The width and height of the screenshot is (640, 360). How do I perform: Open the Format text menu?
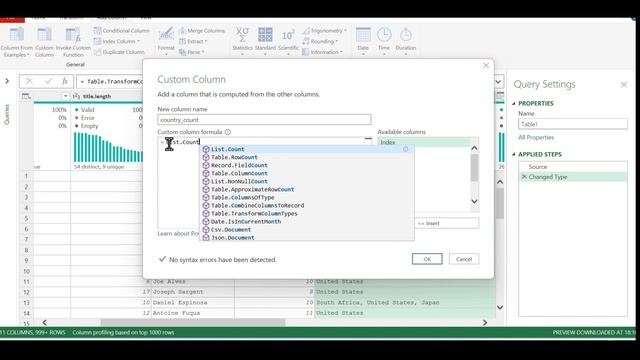click(x=166, y=41)
